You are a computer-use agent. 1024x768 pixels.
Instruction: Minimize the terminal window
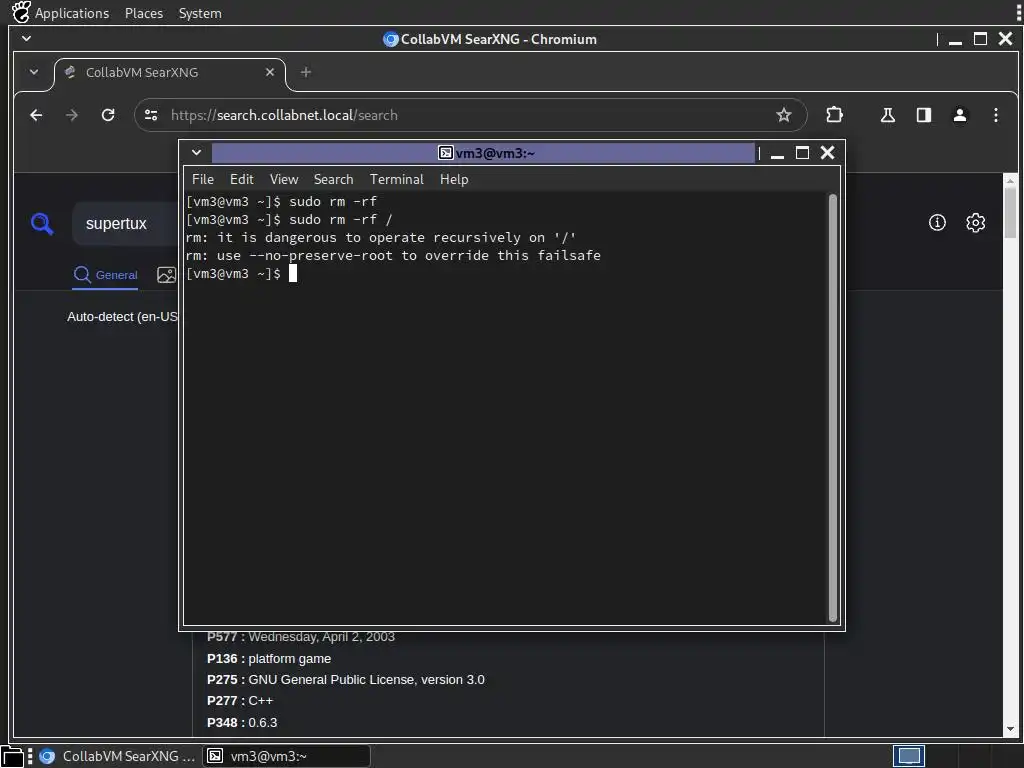(x=777, y=153)
